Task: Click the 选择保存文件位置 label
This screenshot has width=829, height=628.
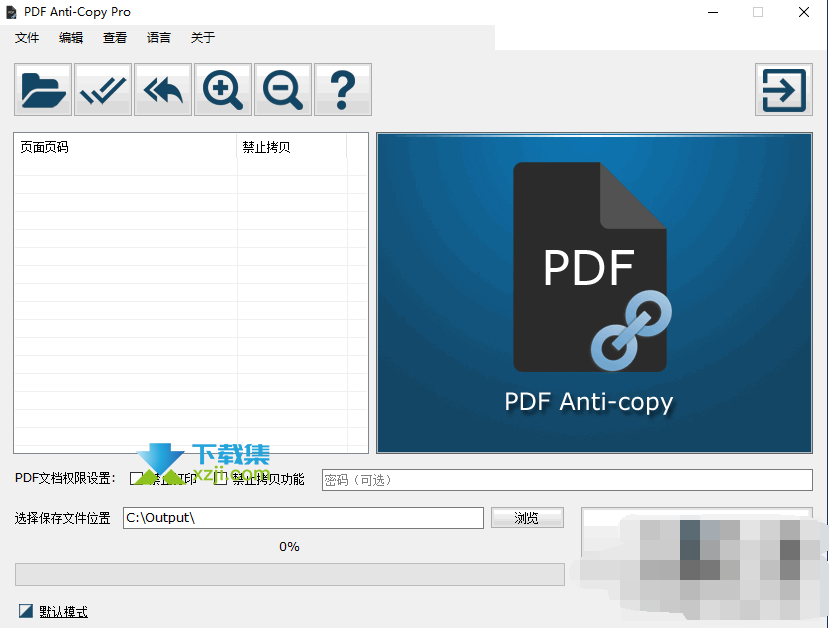Action: click(62, 518)
